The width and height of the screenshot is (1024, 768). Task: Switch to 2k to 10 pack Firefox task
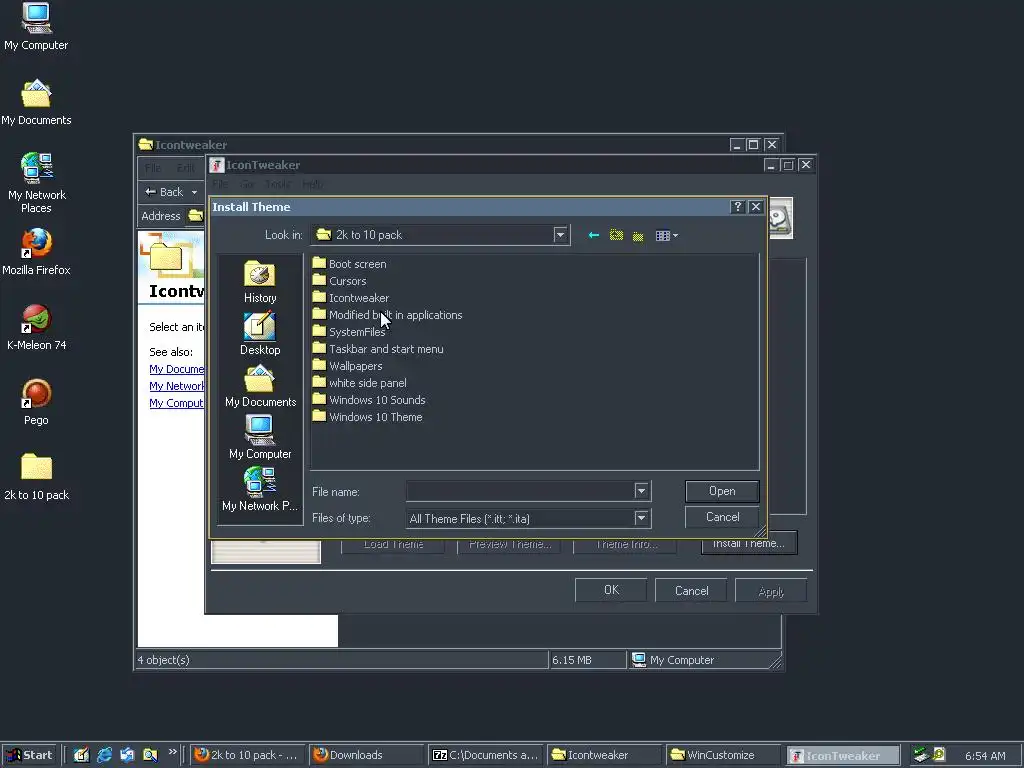coord(247,755)
